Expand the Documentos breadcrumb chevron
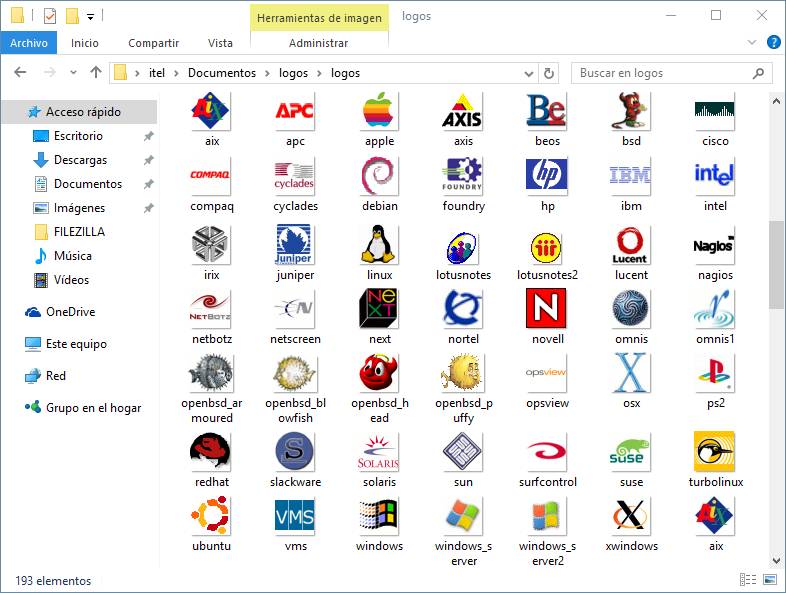This screenshot has width=786, height=593. coord(267,74)
